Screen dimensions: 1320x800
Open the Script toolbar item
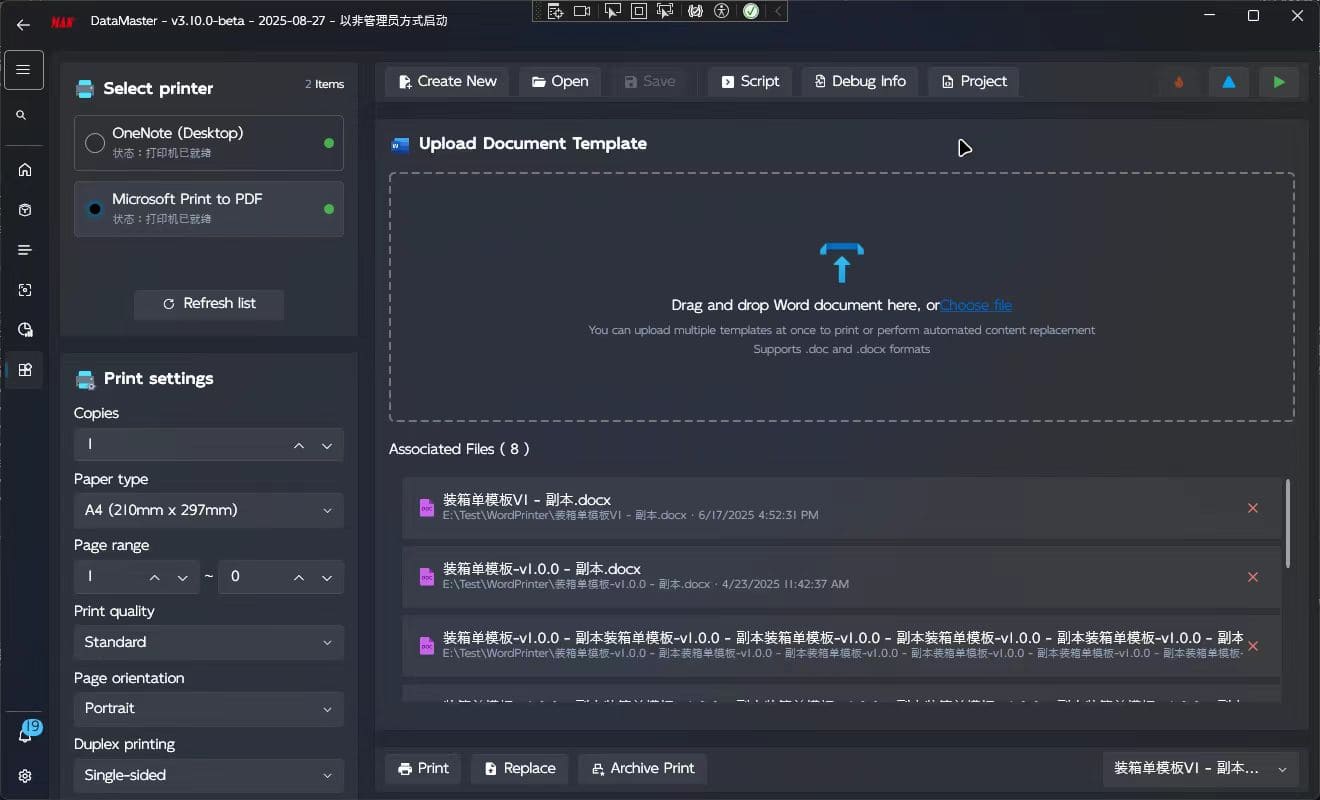click(750, 81)
